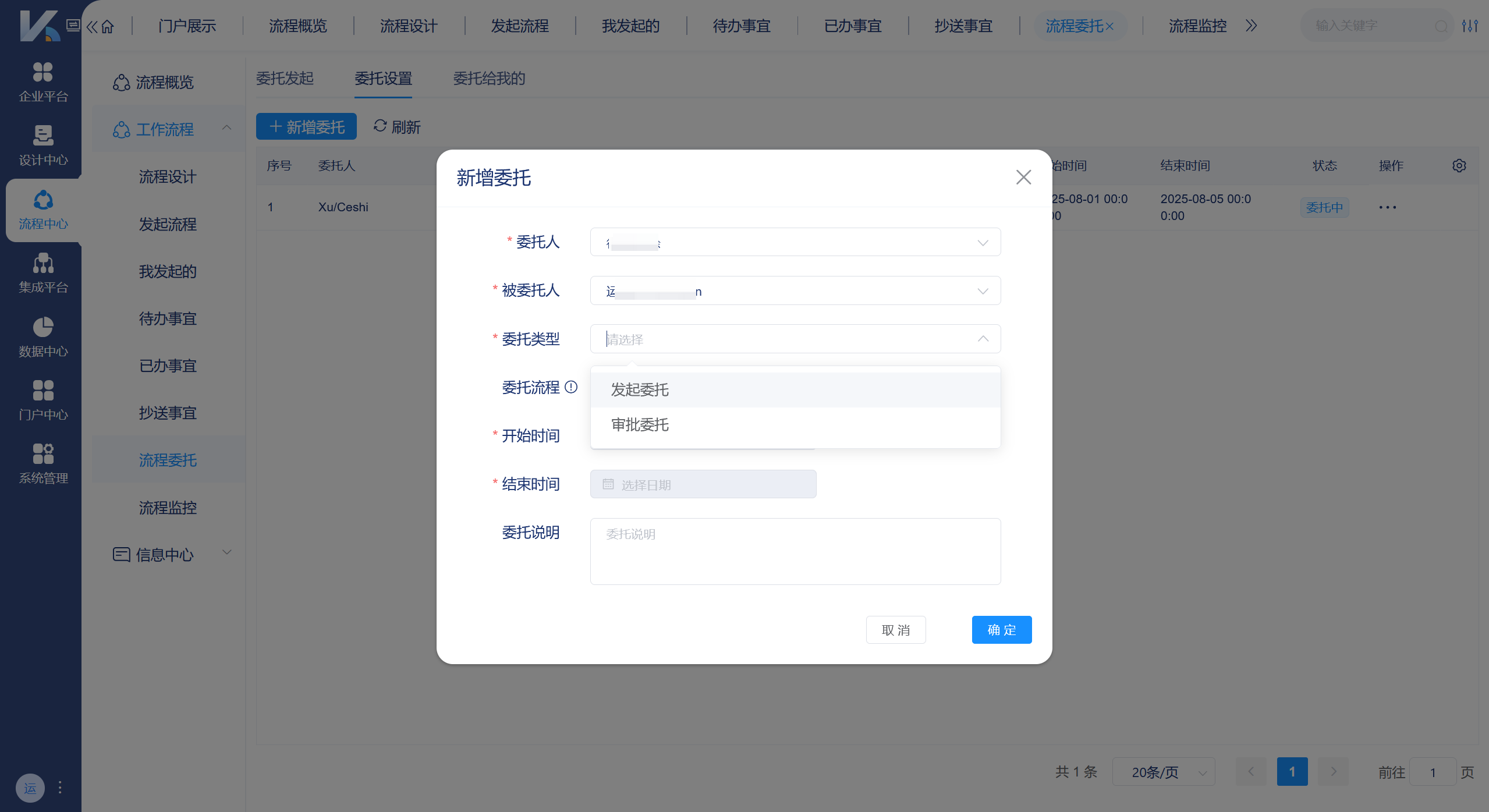Screen dimensions: 1489x812
Task: Click the table column settings gear
Action: (1459, 165)
